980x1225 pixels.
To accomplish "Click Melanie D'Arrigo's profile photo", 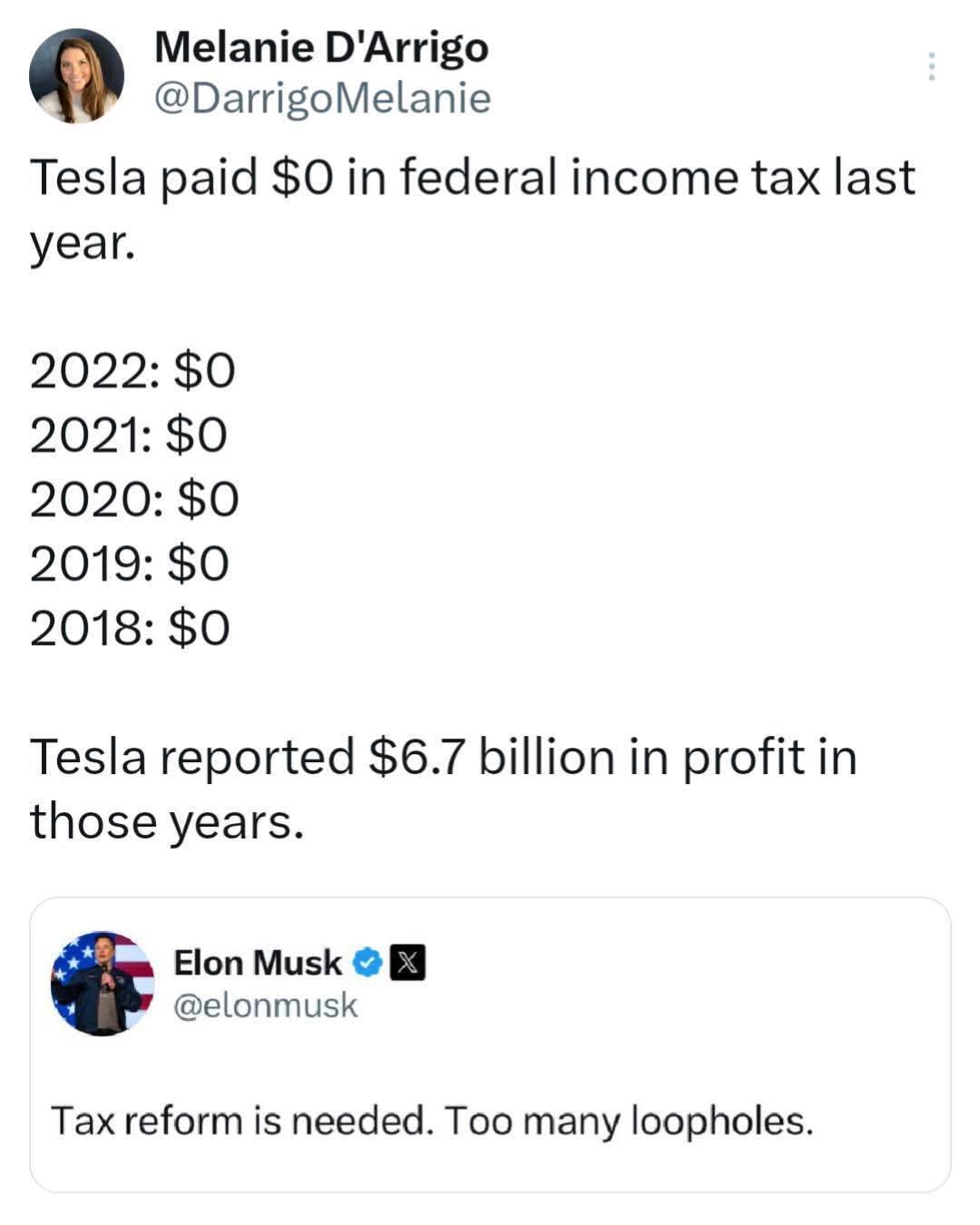I will click(76, 75).
